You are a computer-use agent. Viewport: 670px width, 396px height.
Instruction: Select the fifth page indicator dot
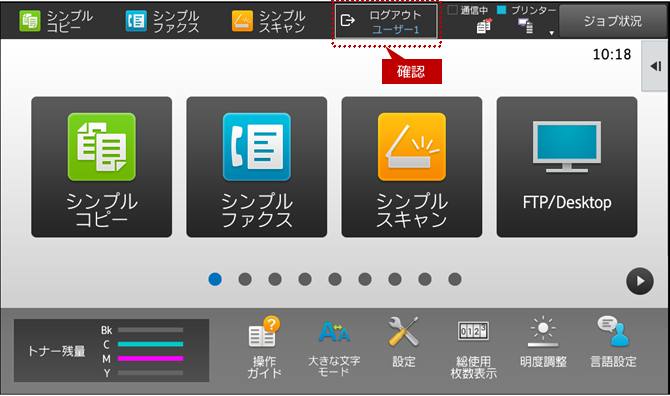click(335, 279)
